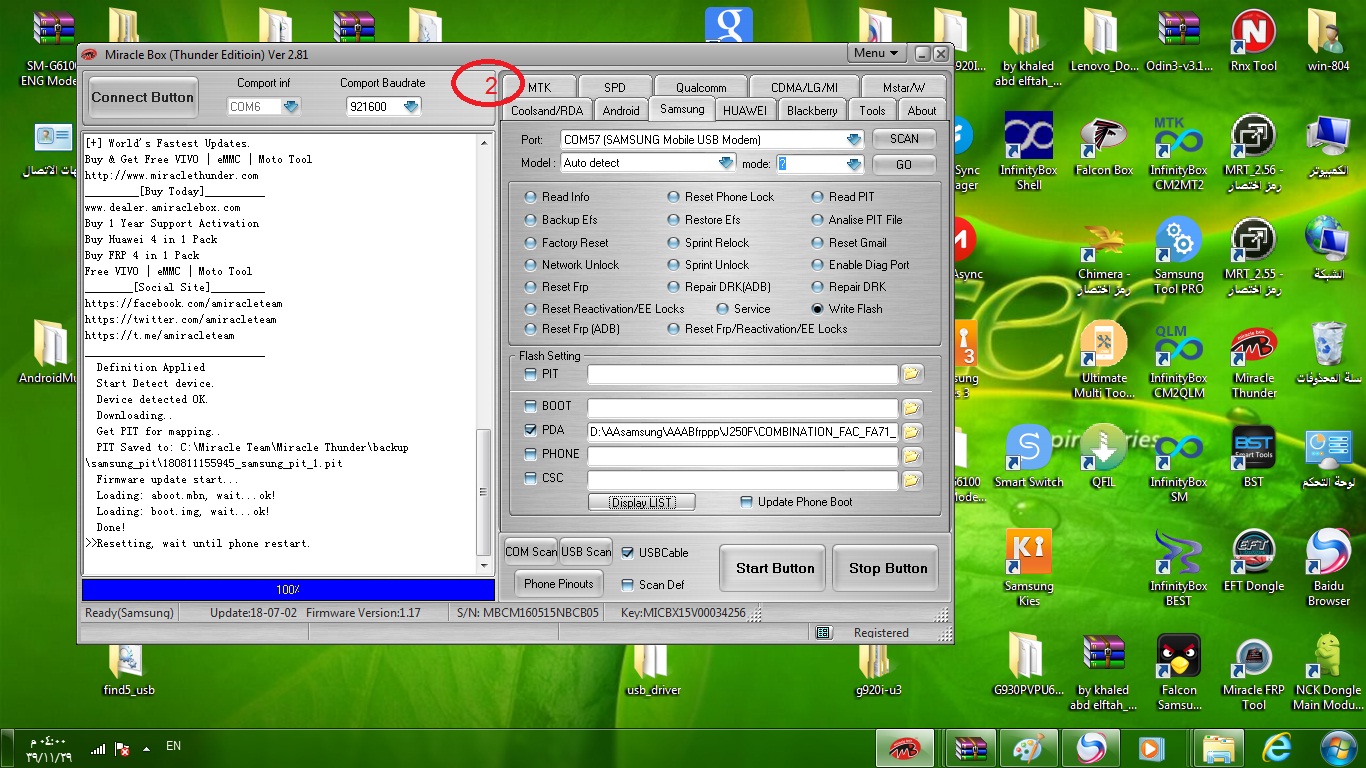The width and height of the screenshot is (1366, 768).
Task: Expand the Port COM57 dropdown
Action: 853,140
